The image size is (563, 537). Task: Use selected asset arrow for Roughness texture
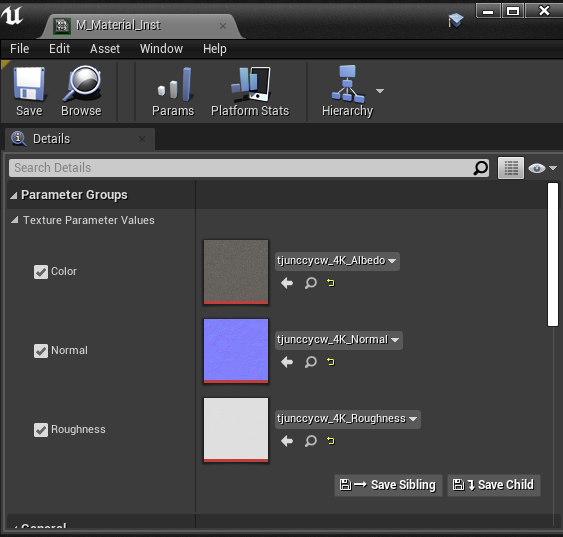click(287, 441)
